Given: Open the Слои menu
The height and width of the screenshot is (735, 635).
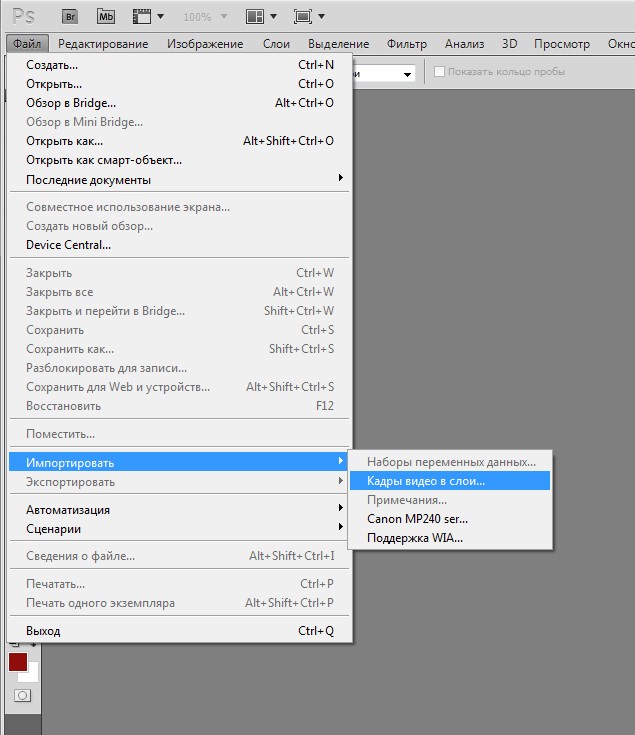Looking at the screenshot, I should (x=276, y=44).
